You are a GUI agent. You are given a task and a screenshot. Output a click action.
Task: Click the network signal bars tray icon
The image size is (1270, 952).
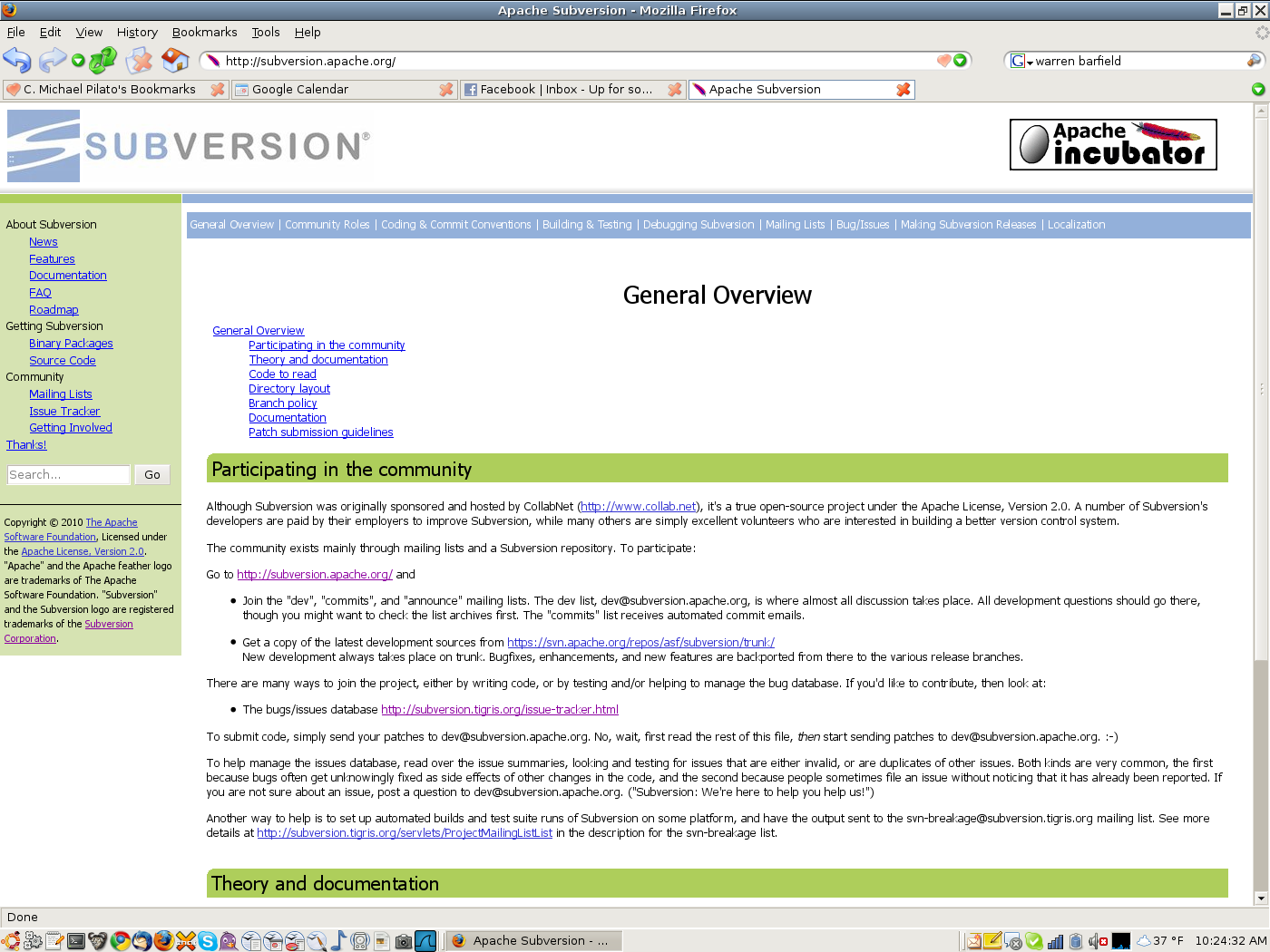click(1055, 941)
